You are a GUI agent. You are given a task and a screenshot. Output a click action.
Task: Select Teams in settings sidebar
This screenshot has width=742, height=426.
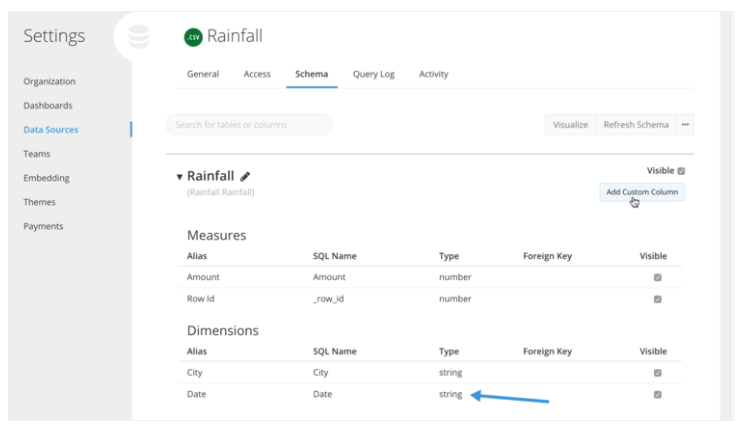coord(36,154)
